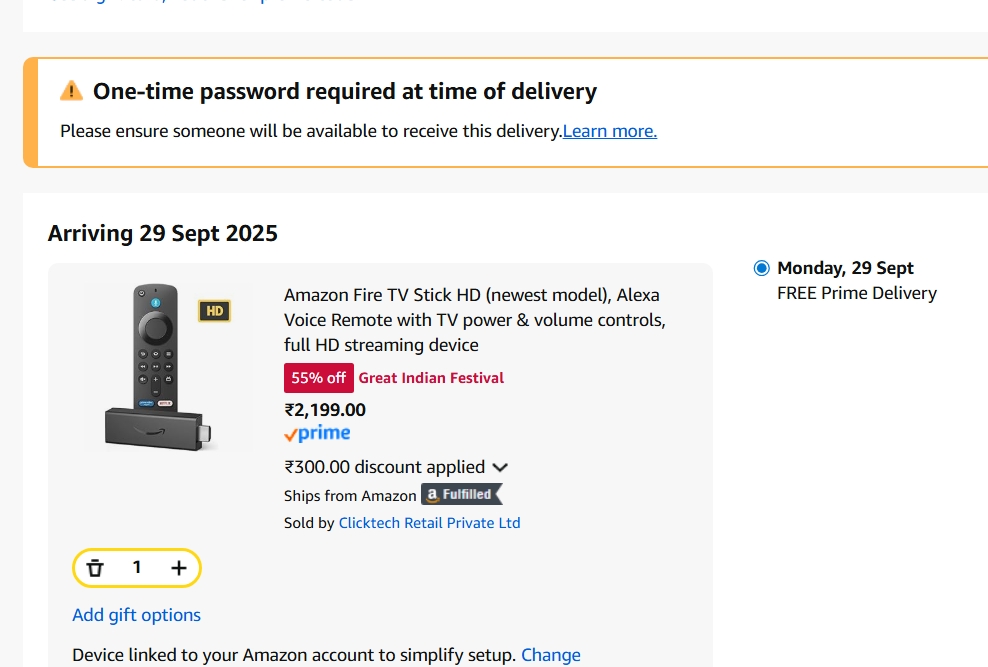This screenshot has height=667, width=988.
Task: Click Change next to device linked setup
Action: coord(551,655)
